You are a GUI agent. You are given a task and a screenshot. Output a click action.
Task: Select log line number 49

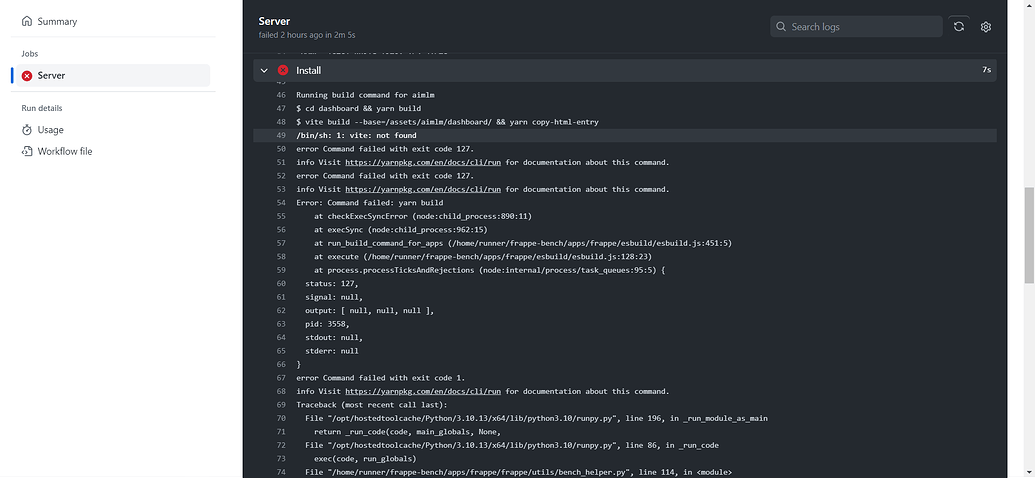pyautogui.click(x=281, y=135)
